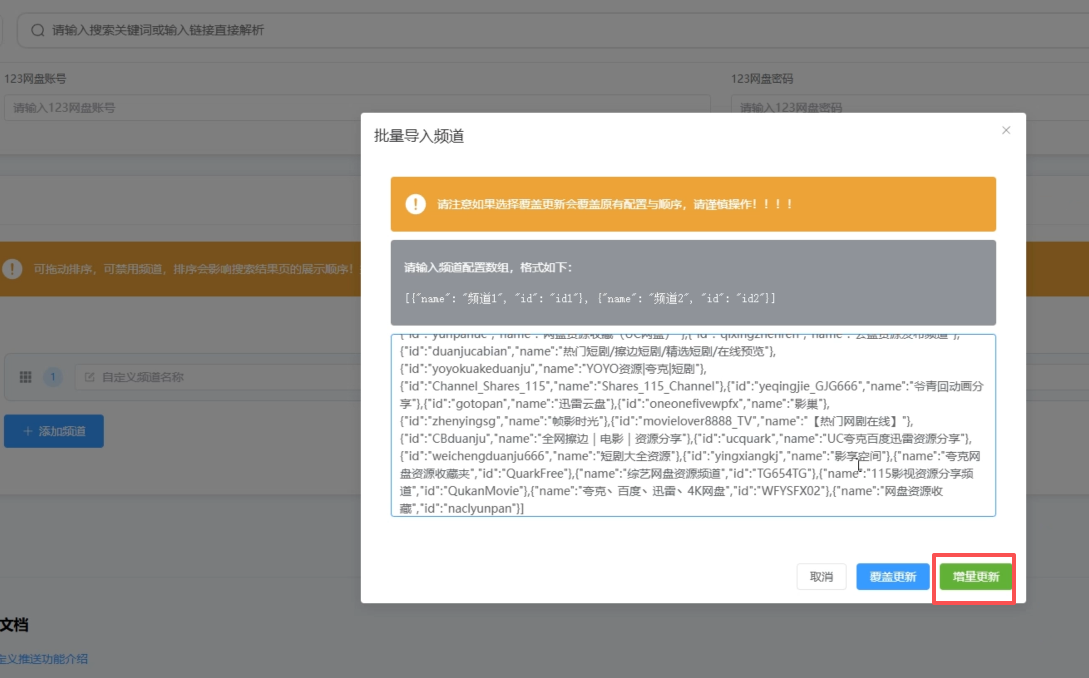
Task: Click the 自定义频道名称 input field
Action: point(220,377)
